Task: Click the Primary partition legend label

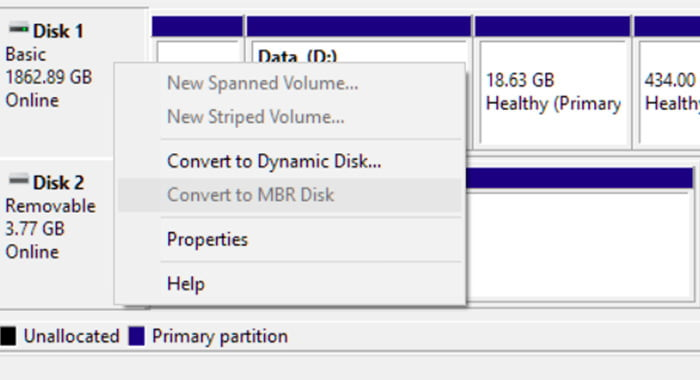Action: [220, 336]
